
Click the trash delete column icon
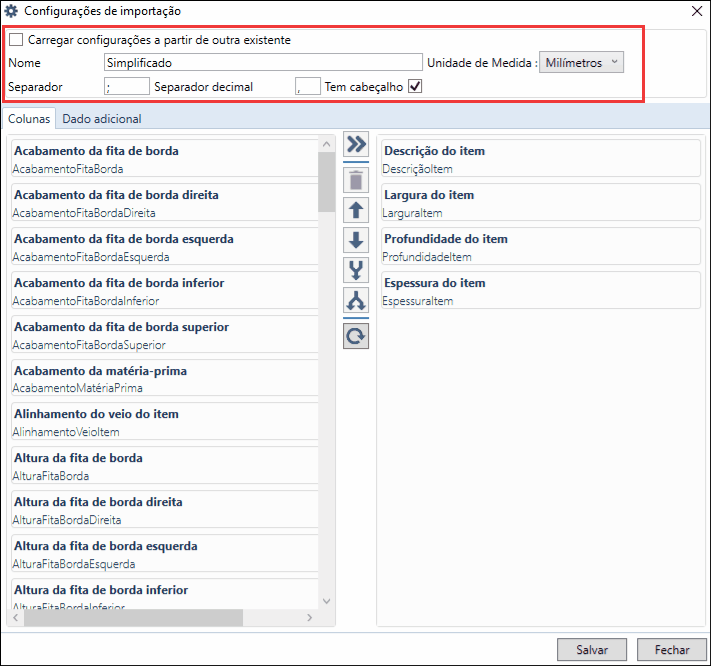(356, 180)
